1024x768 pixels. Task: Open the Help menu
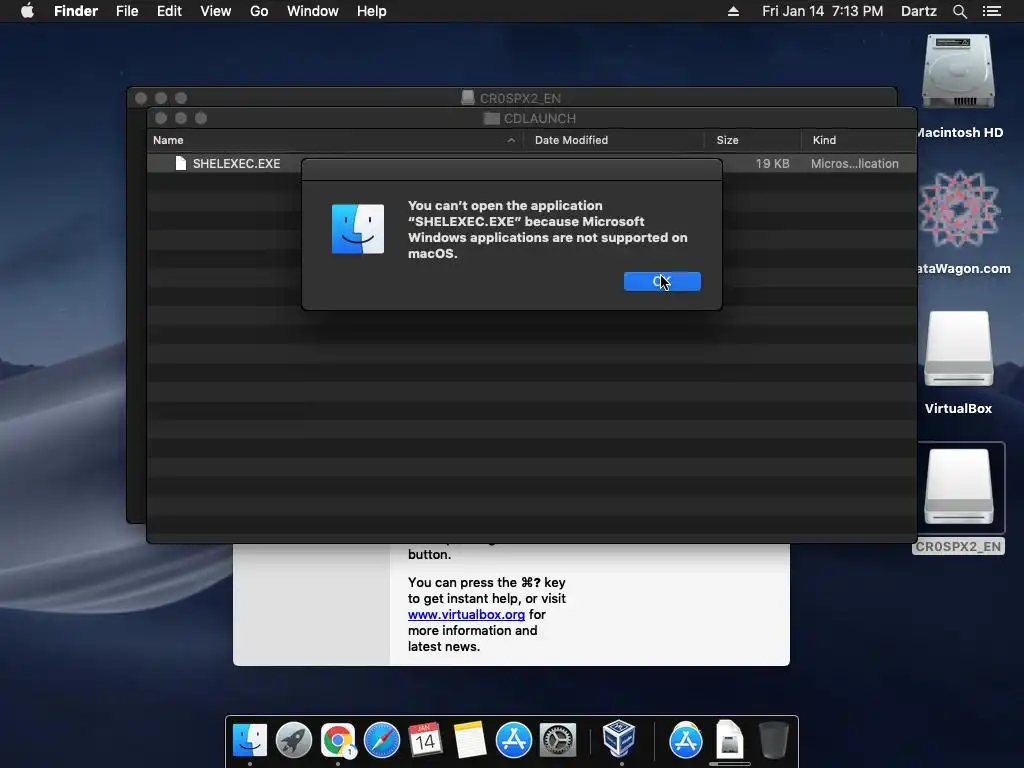[372, 11]
